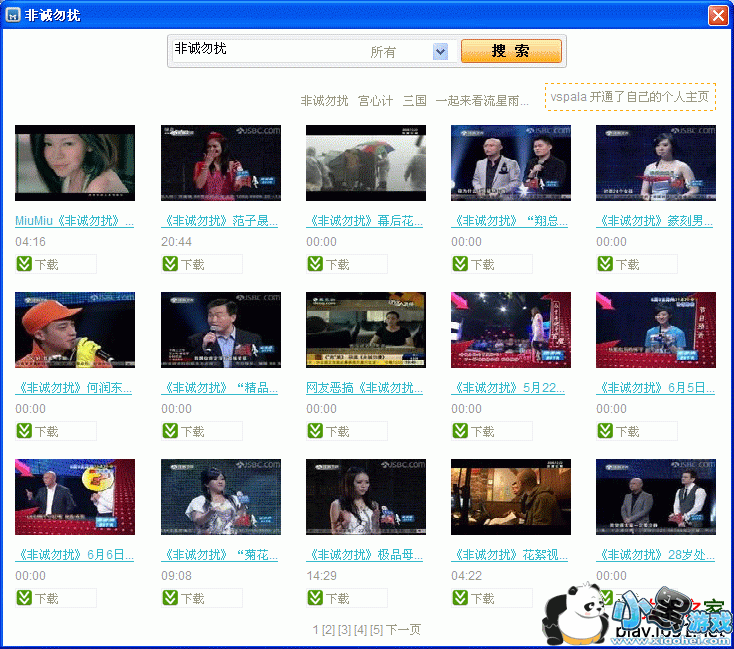Click thumbnail of MiuMiu《非诚勿扰》video
The height and width of the screenshot is (649, 734).
pos(75,163)
